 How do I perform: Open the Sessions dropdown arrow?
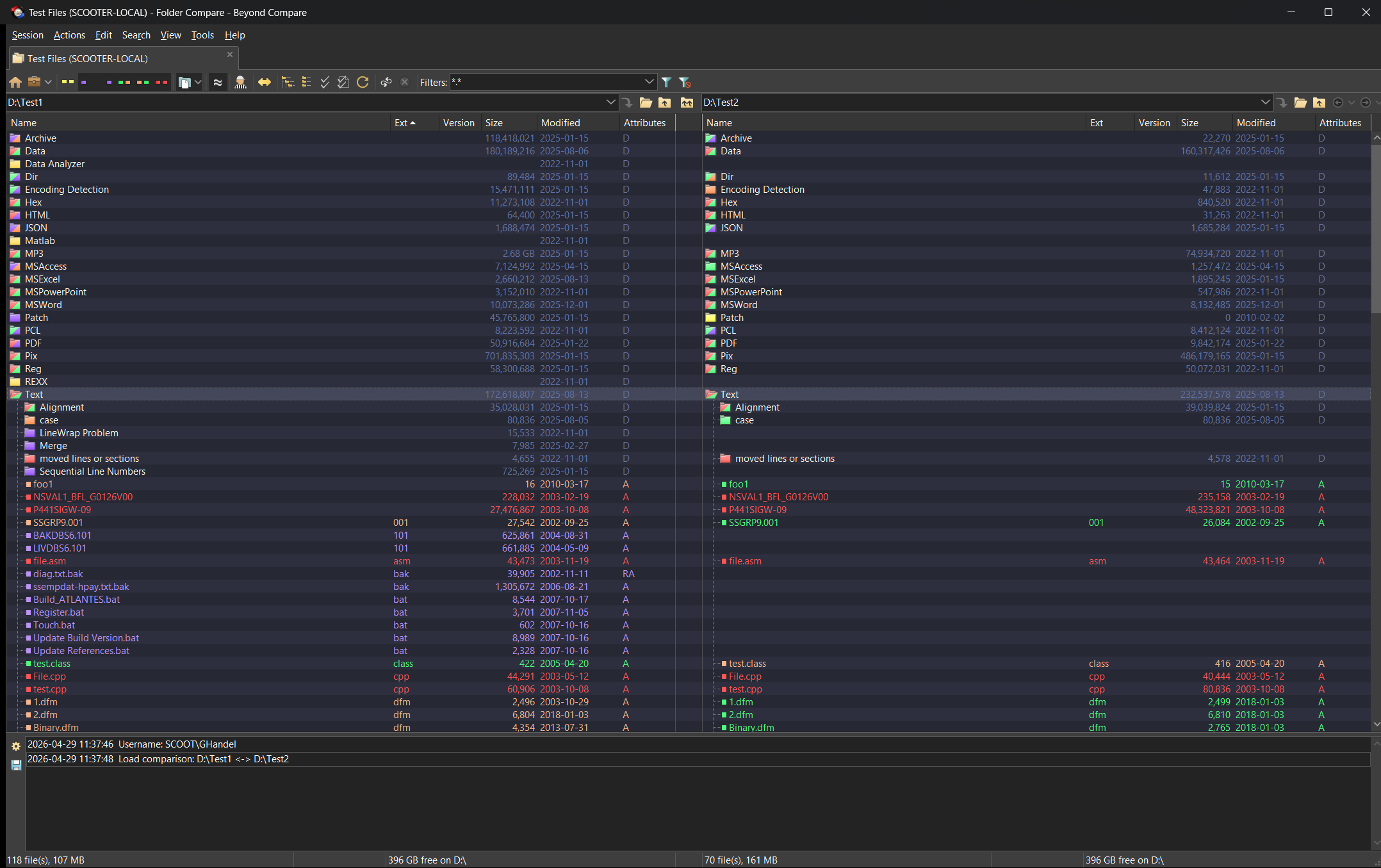(48, 82)
